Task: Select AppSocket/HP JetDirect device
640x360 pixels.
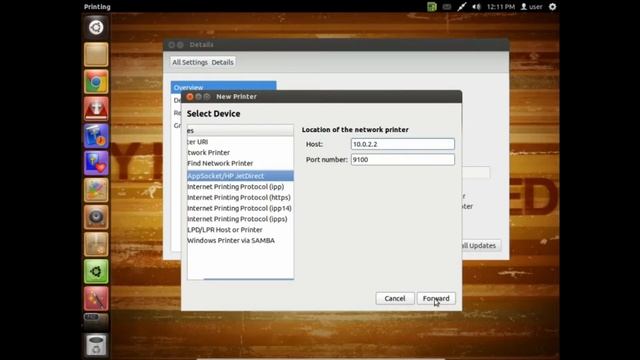Action: (240, 176)
